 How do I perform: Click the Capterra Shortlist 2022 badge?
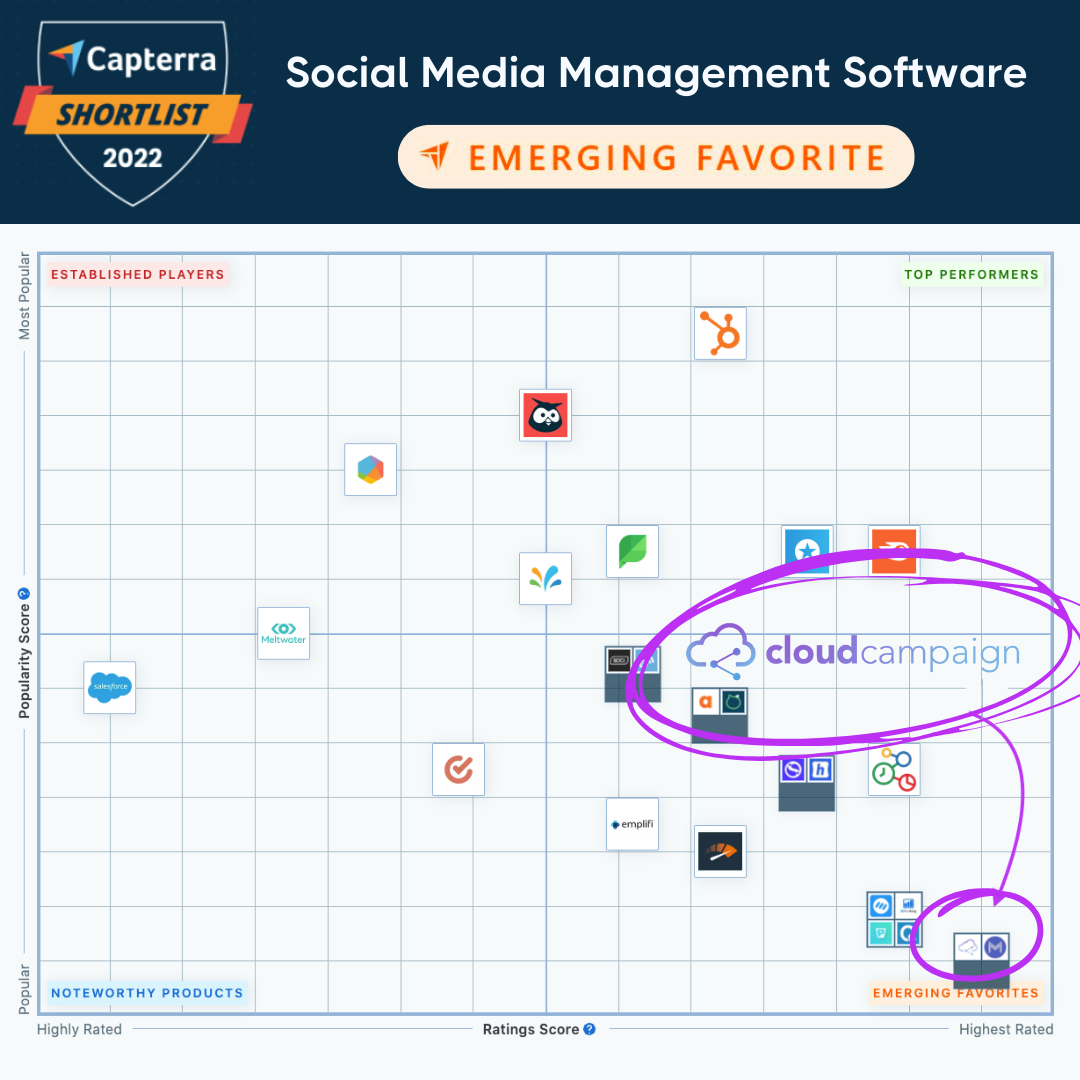pos(133,113)
